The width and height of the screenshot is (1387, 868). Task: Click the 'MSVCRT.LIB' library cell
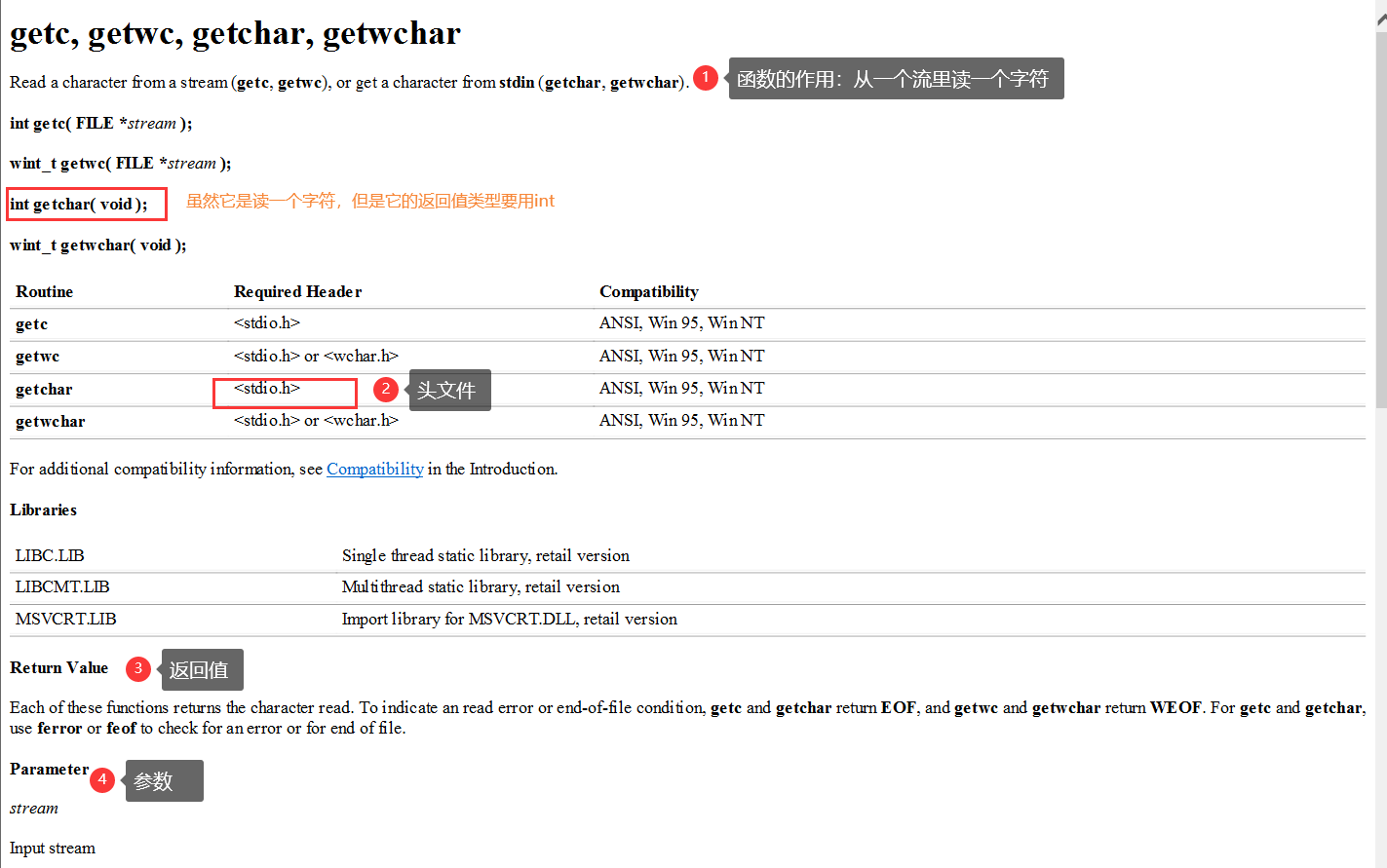[x=66, y=620]
